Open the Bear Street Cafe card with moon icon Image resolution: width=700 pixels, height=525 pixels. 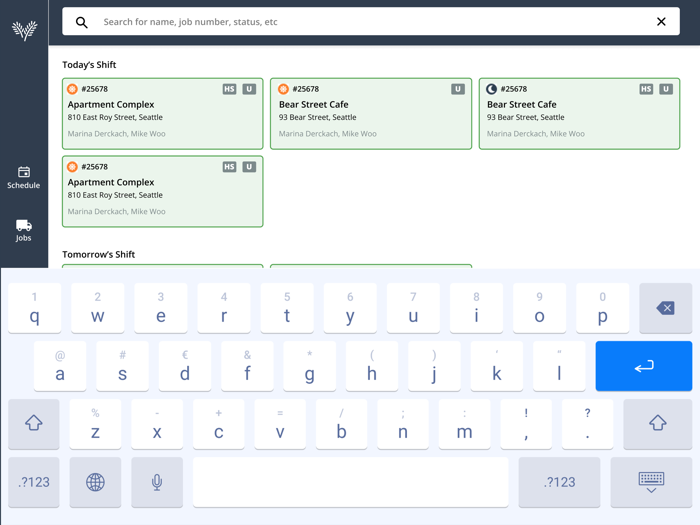(579, 113)
